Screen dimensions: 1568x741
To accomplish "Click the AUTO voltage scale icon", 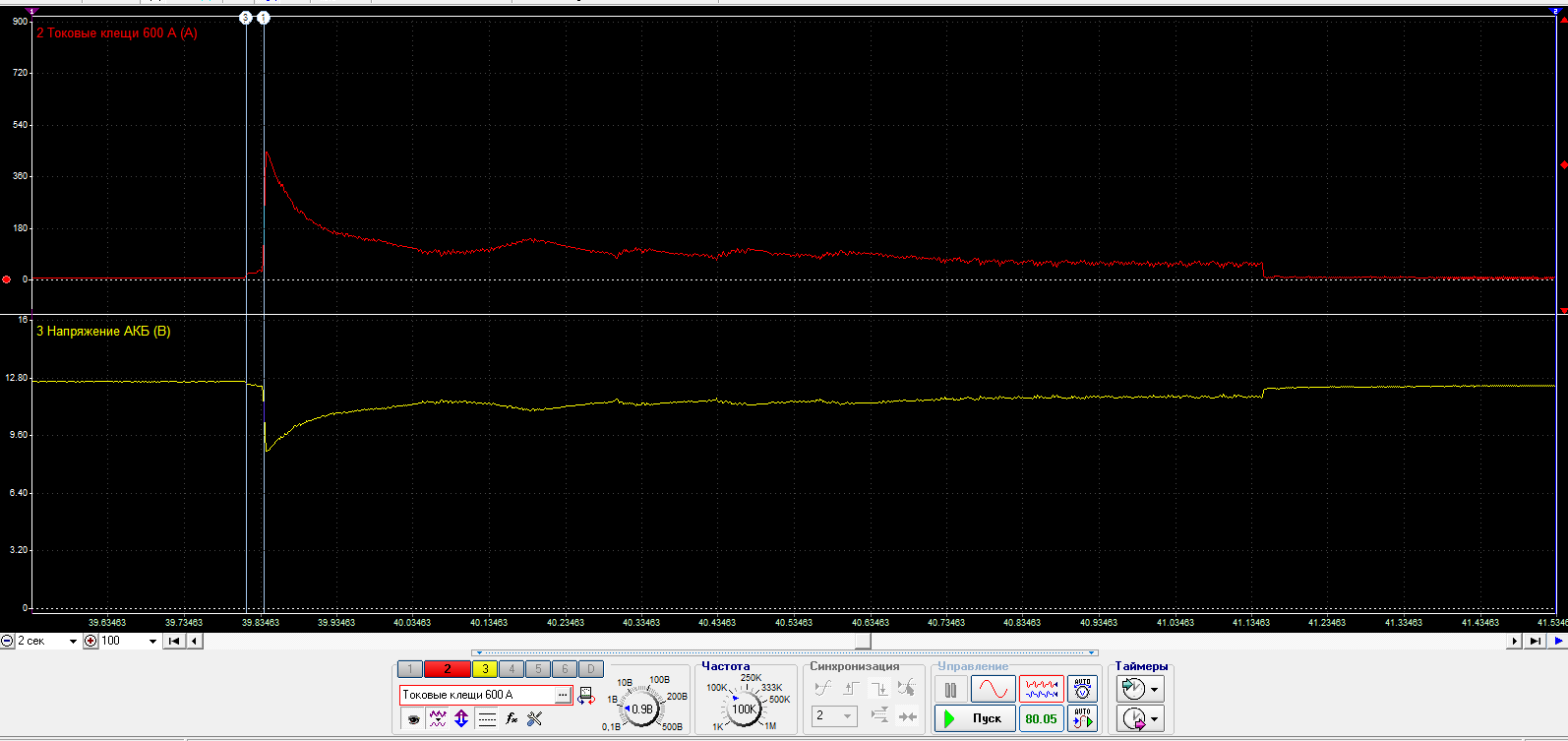I will pyautogui.click(x=1082, y=690).
